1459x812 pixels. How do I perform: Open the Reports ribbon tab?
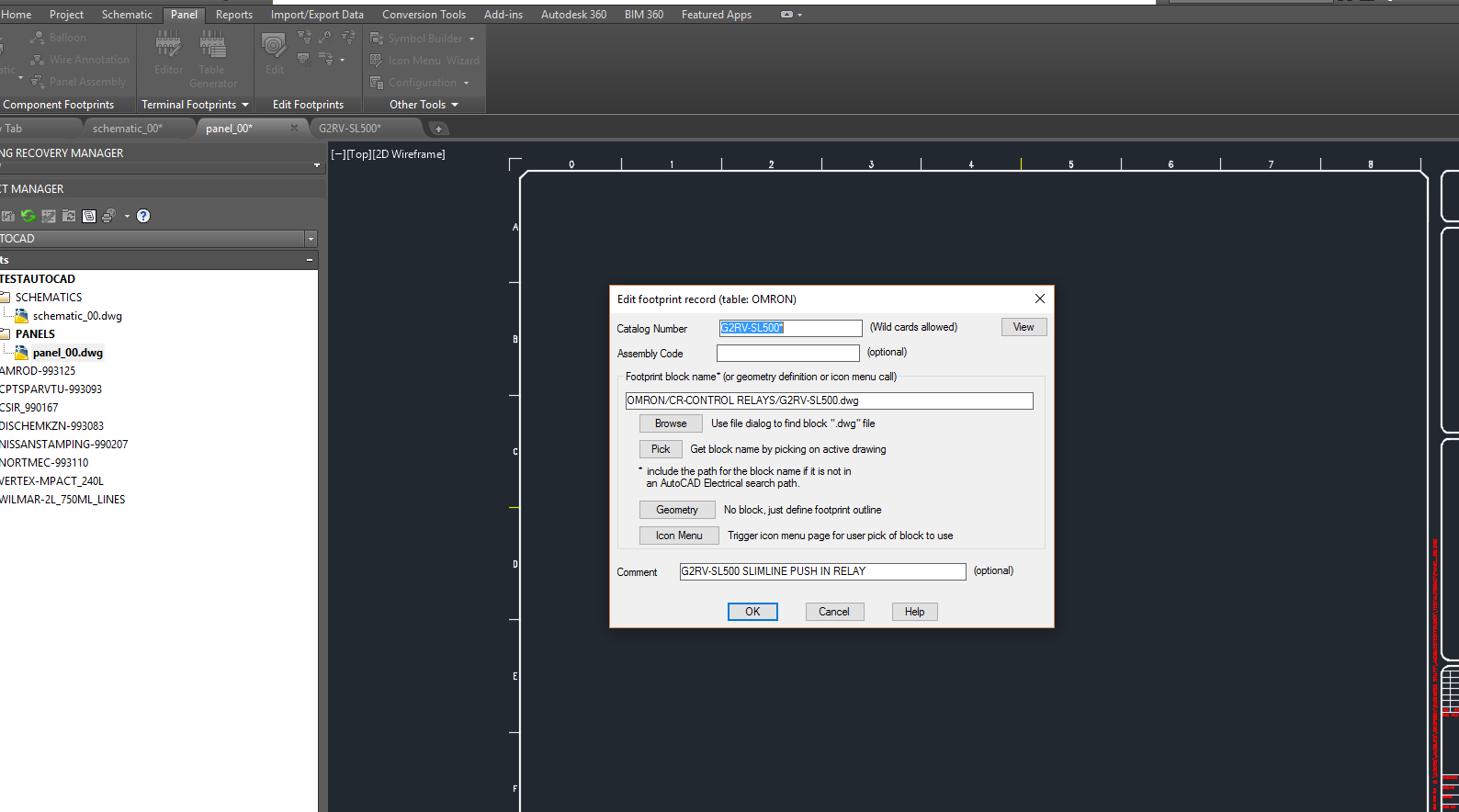pos(234,15)
